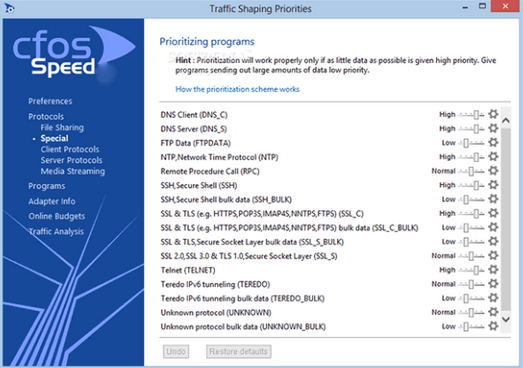Click the Restore defaults button

[238, 351]
